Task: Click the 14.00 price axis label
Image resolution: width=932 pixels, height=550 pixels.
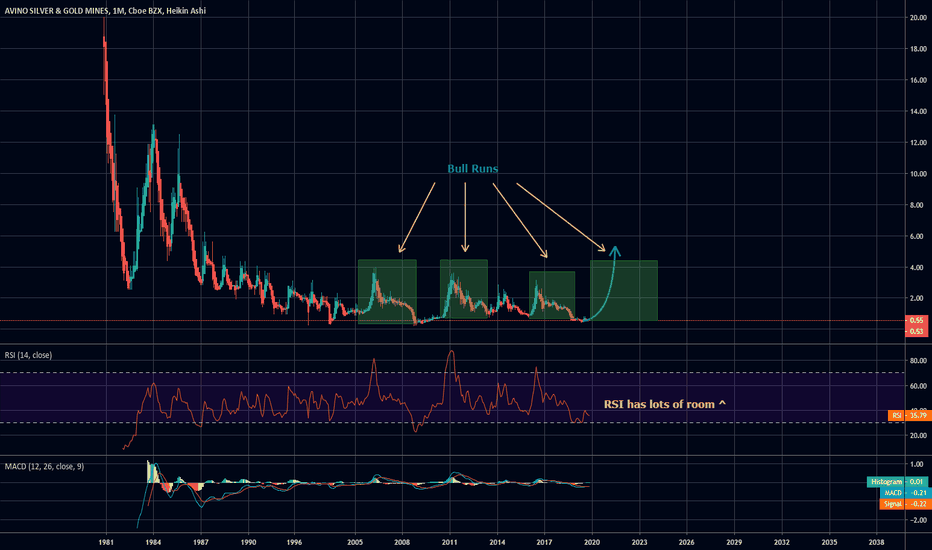Action: coord(918,111)
